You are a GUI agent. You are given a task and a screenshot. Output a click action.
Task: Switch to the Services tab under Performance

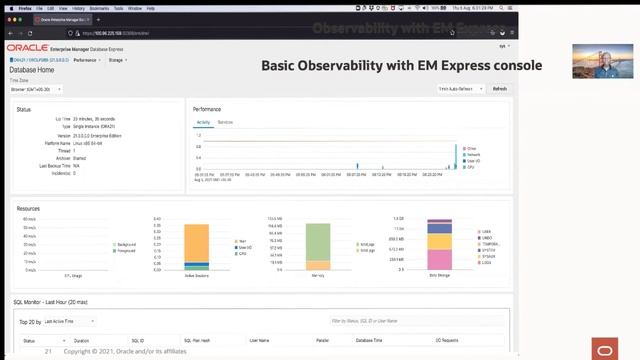[x=225, y=122]
